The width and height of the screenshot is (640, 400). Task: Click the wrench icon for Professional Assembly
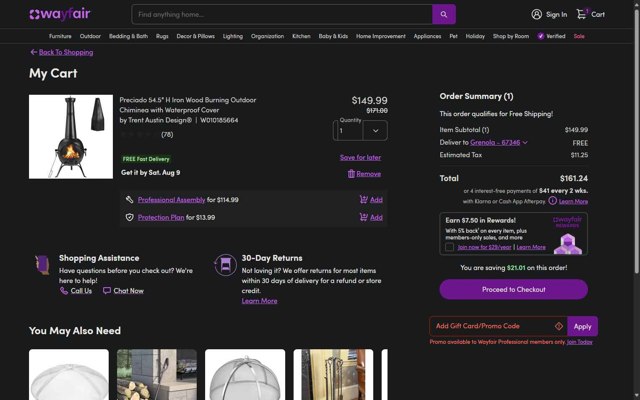tap(129, 200)
